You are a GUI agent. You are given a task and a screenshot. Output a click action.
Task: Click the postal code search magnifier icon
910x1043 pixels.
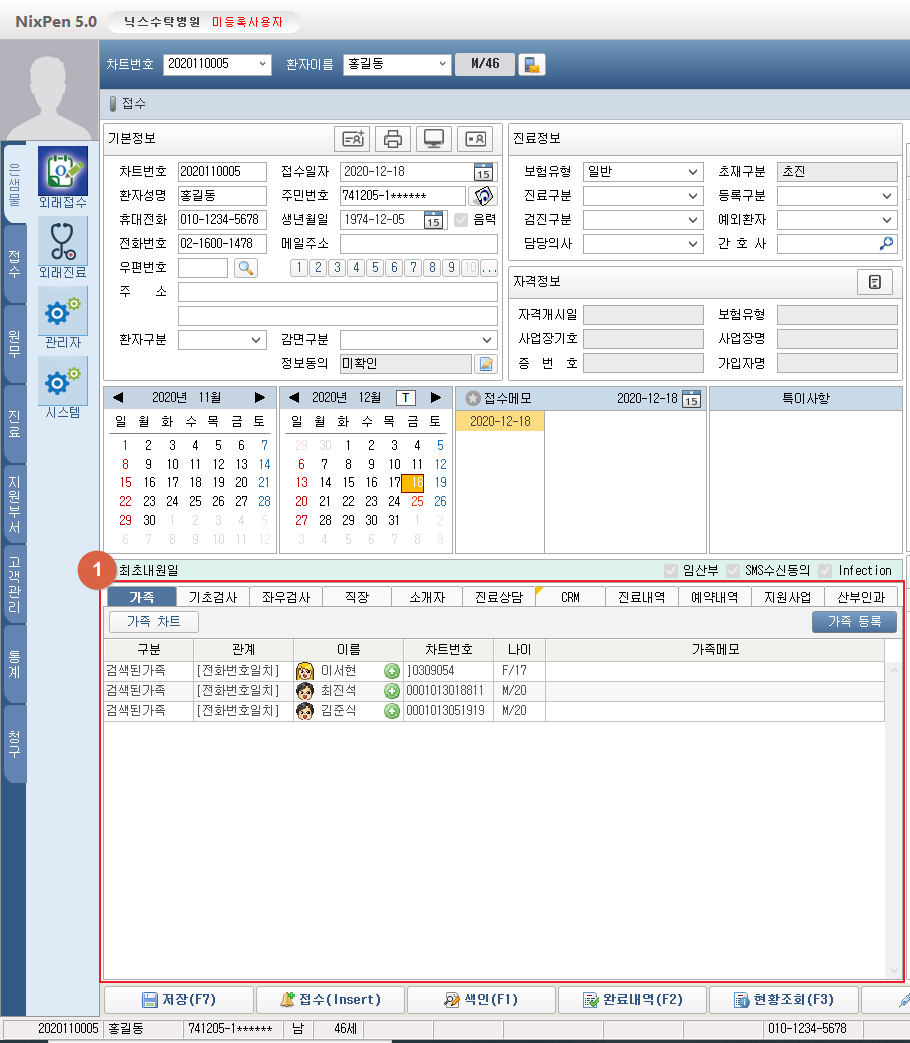pos(245,267)
